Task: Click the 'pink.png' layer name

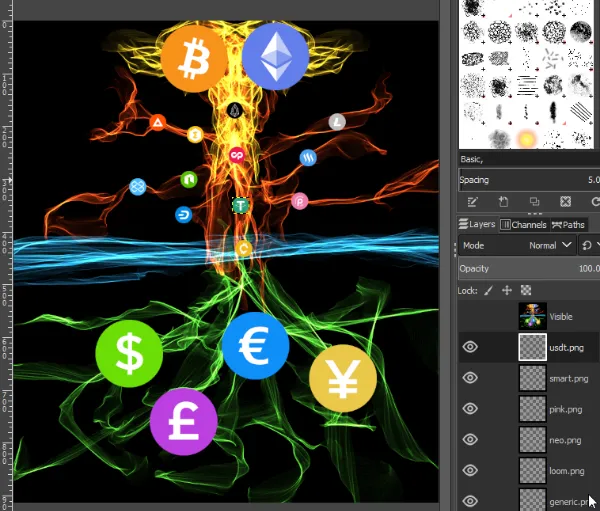Action: point(566,410)
